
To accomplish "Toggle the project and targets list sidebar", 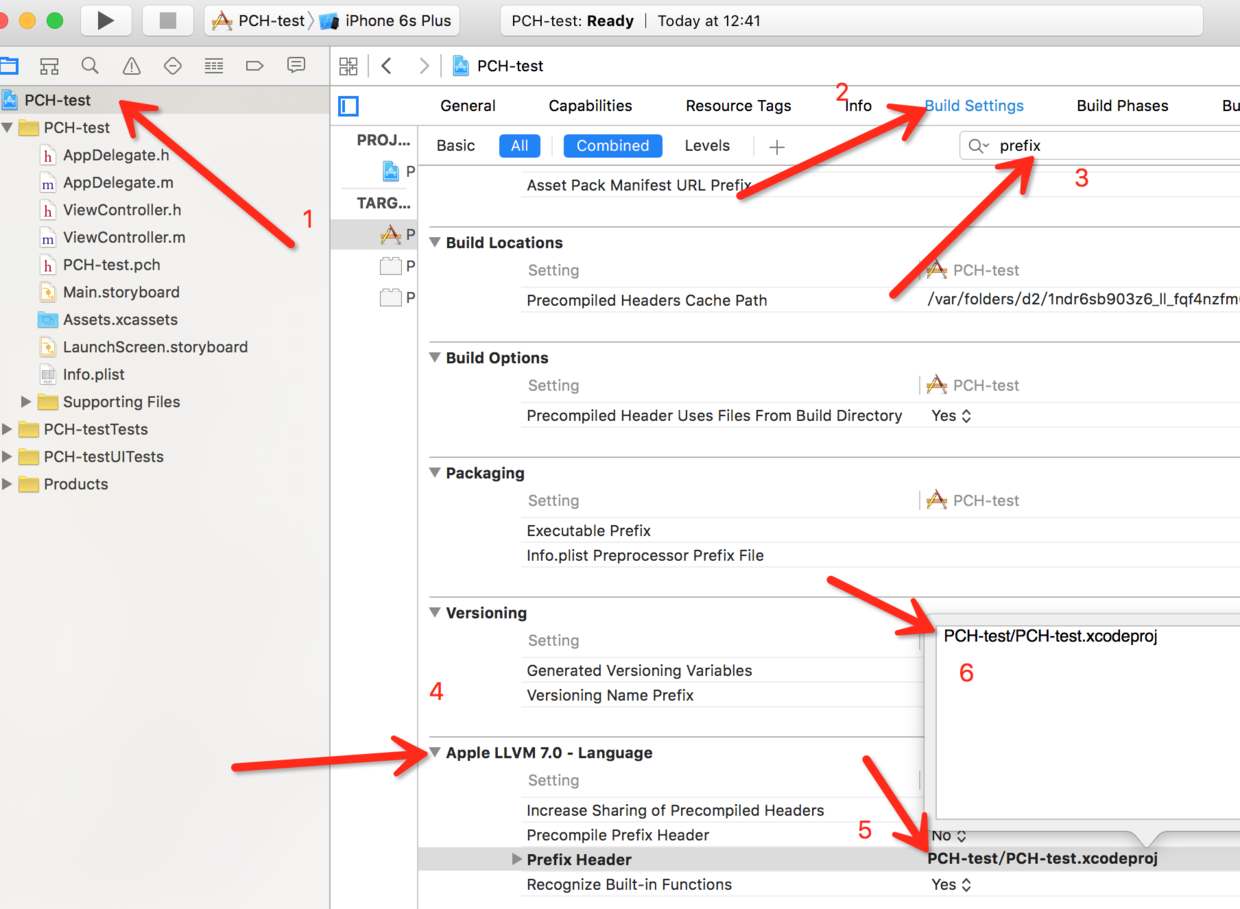I will pyautogui.click(x=348, y=105).
